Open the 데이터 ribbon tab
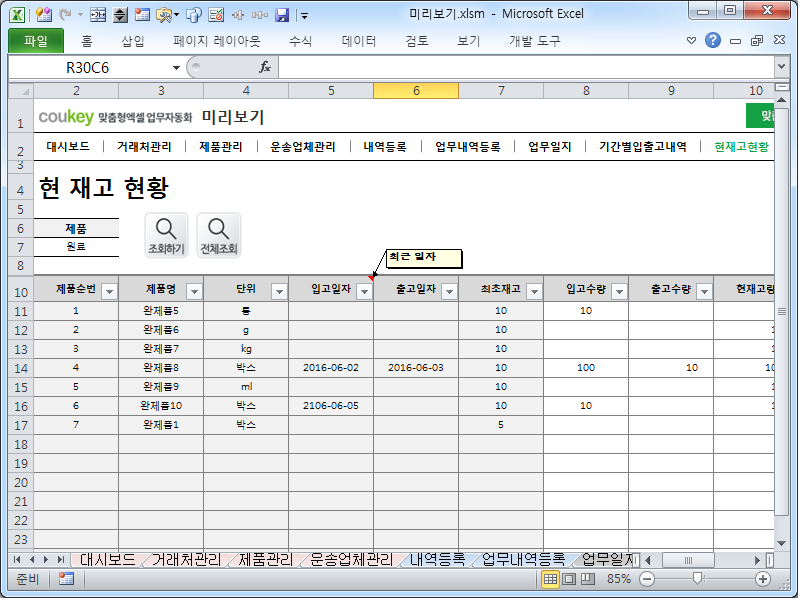 click(x=359, y=41)
